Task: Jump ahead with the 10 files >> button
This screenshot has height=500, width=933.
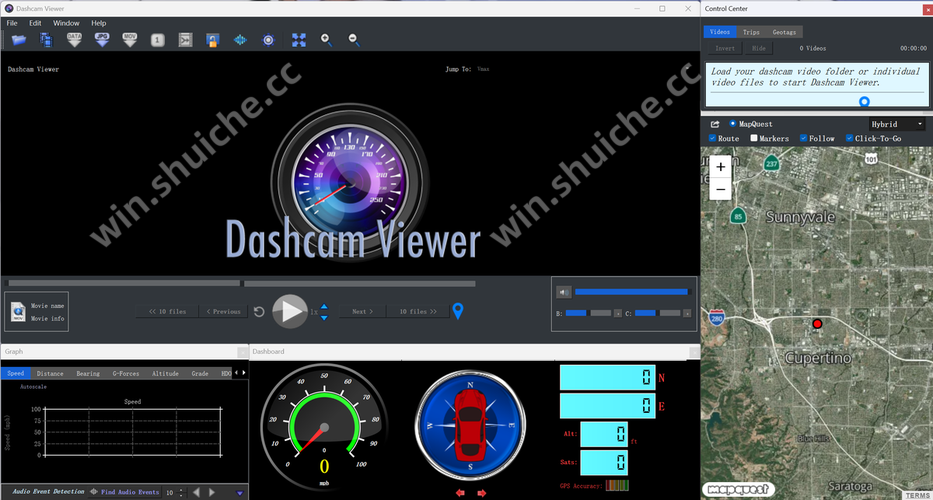Action: pyautogui.click(x=418, y=311)
